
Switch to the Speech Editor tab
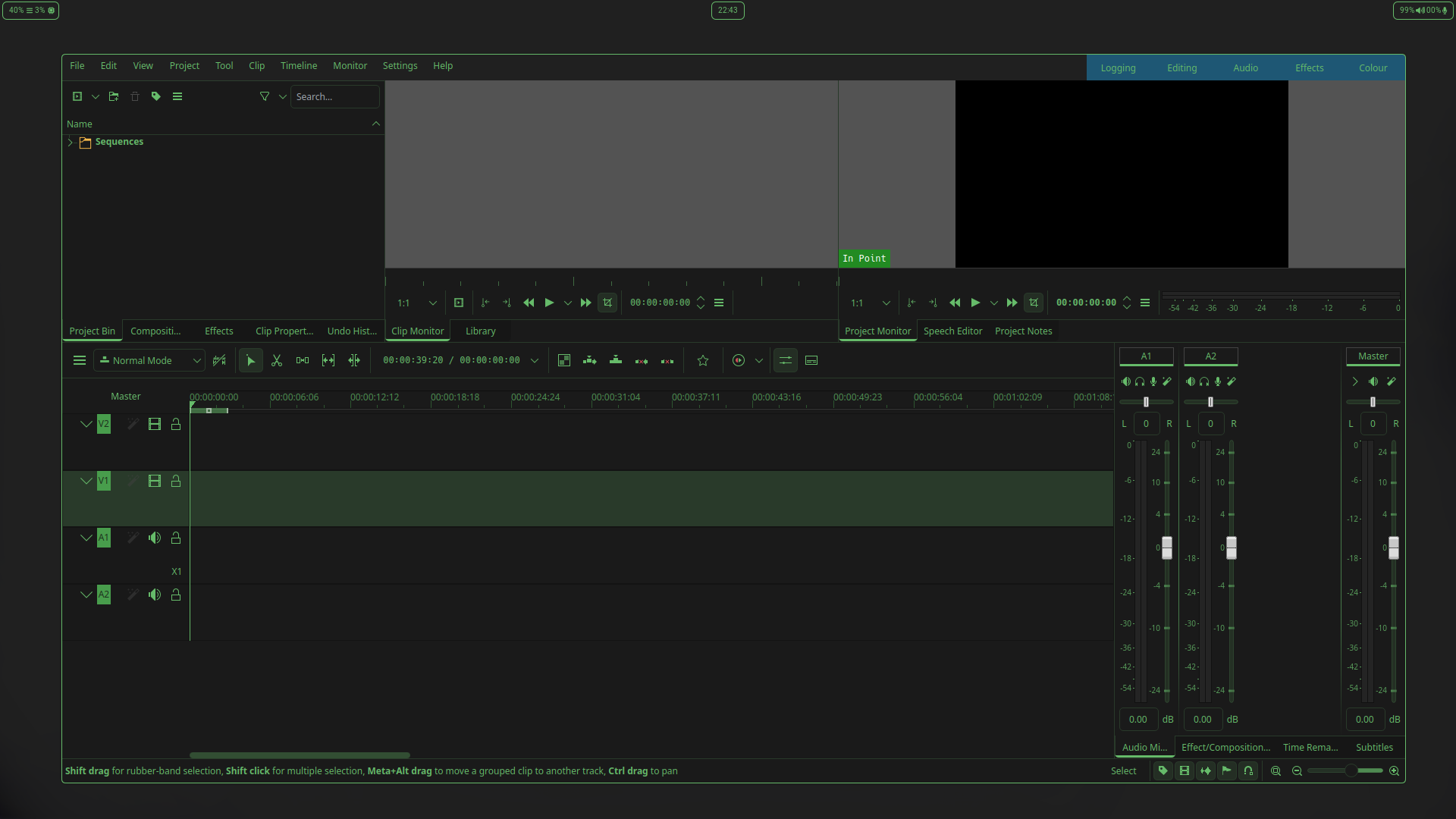[952, 331]
